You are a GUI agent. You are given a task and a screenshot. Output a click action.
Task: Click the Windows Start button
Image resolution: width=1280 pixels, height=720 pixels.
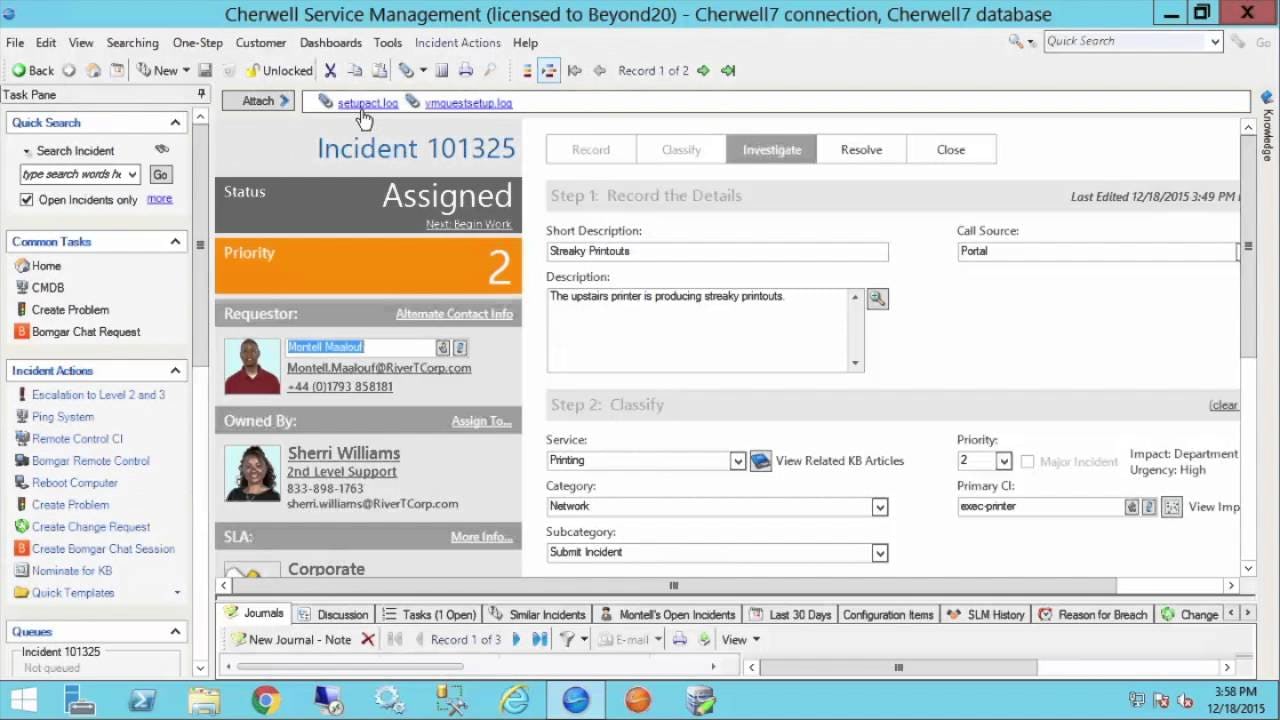[24, 700]
